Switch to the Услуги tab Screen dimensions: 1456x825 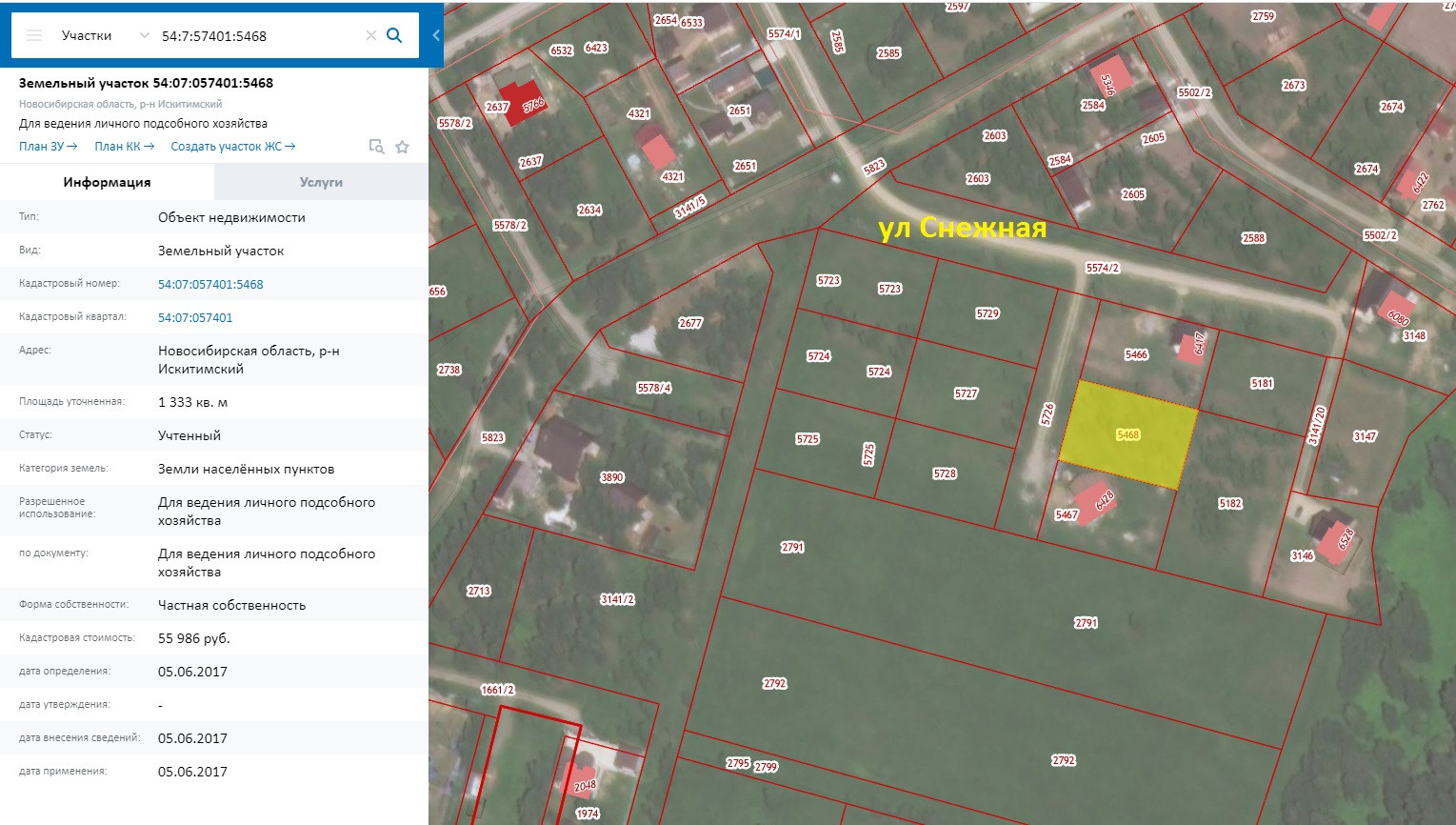pos(321,182)
